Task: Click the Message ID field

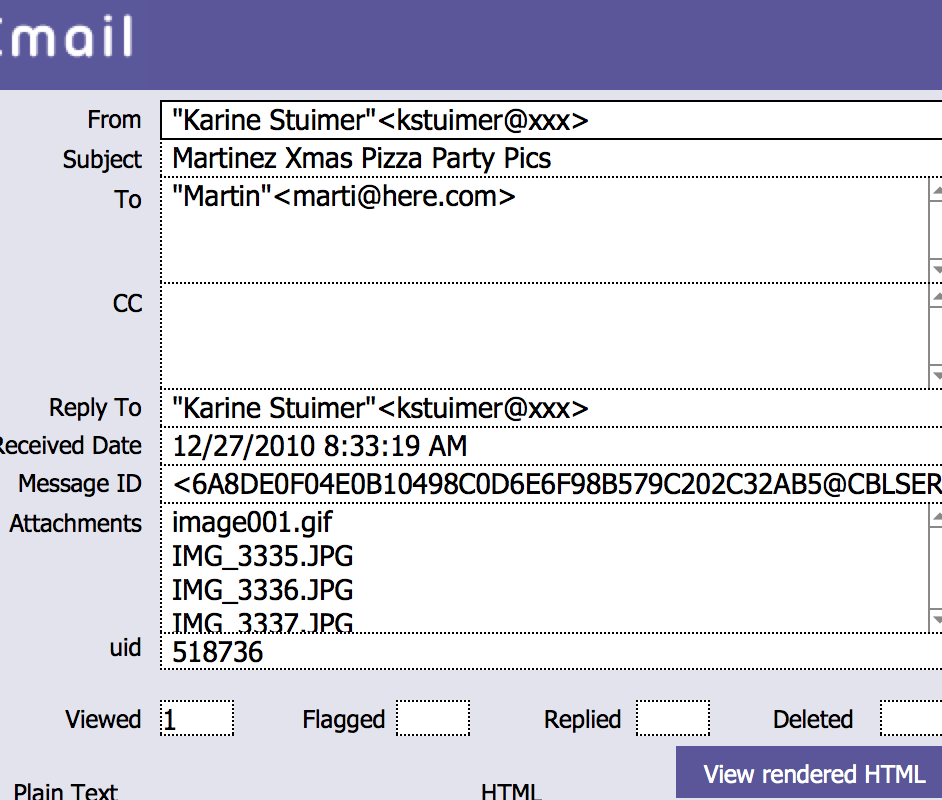Action: pos(551,484)
